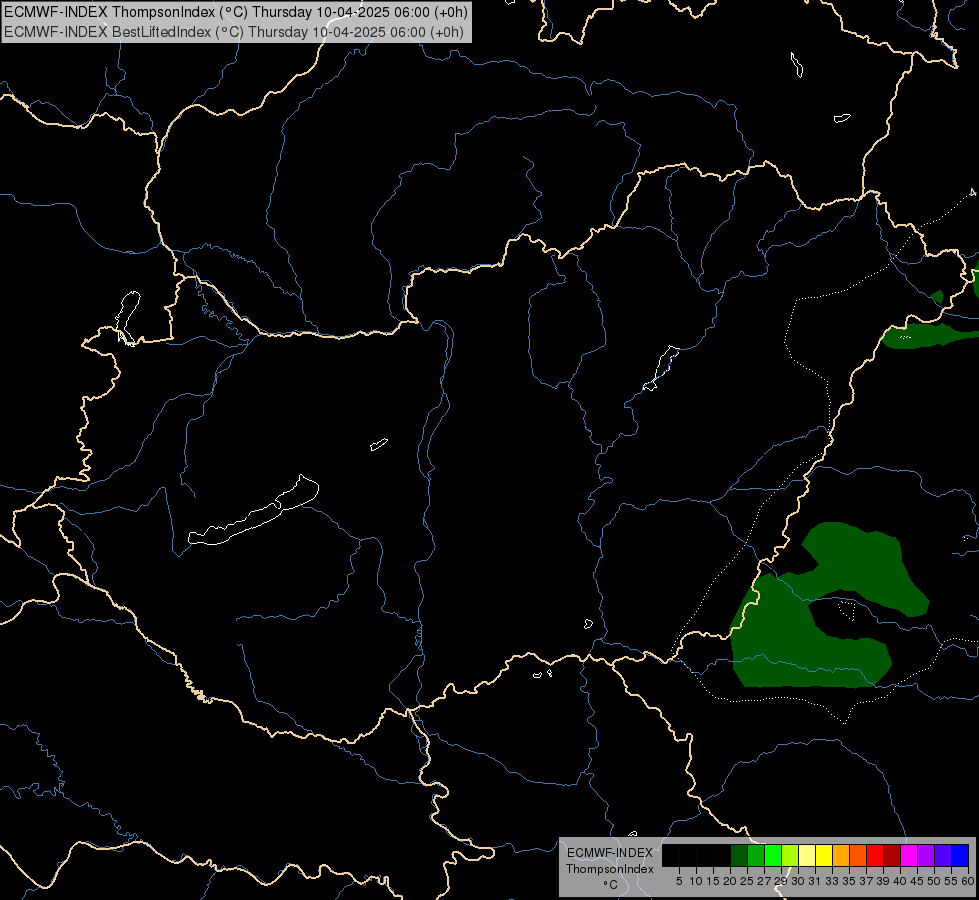
Task: Click the legend value label '20'
Action: (730, 881)
